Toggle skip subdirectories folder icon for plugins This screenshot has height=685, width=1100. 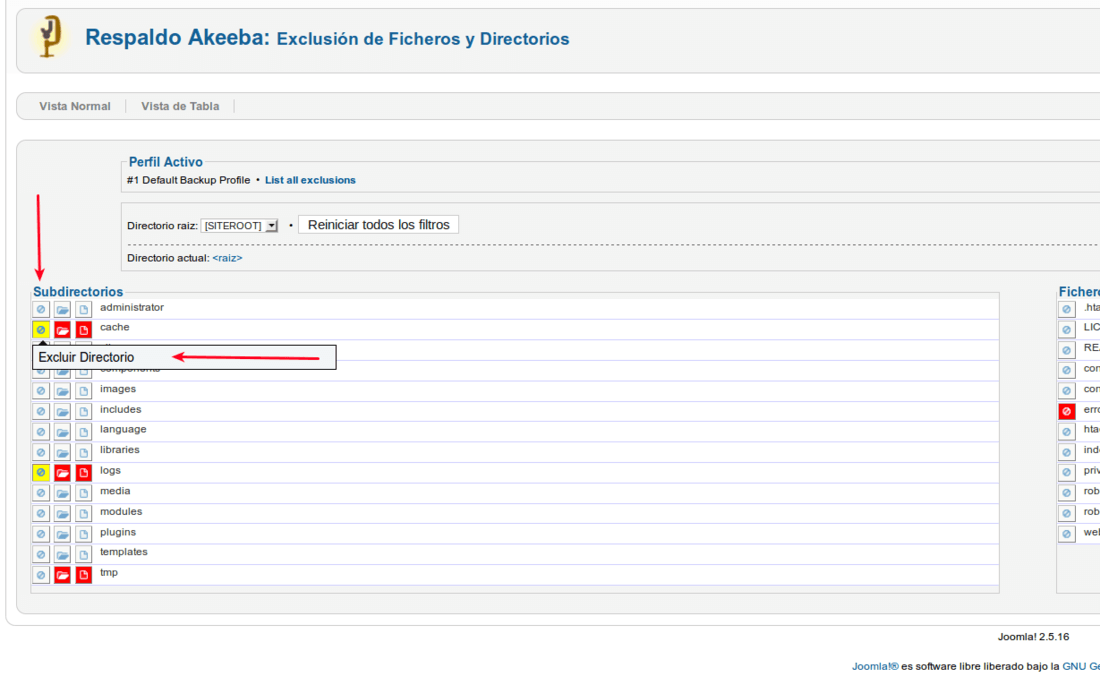click(62, 534)
